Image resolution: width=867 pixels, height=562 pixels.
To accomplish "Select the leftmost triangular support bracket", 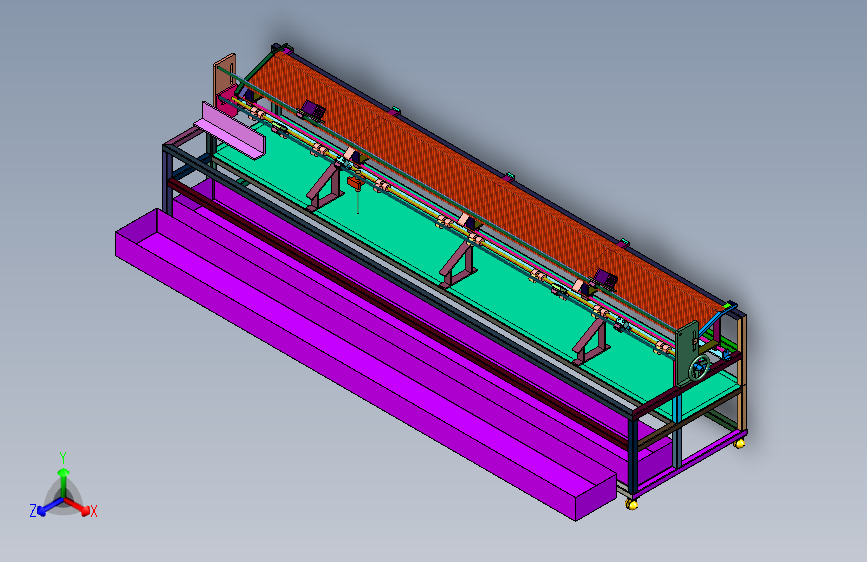I will [325, 187].
